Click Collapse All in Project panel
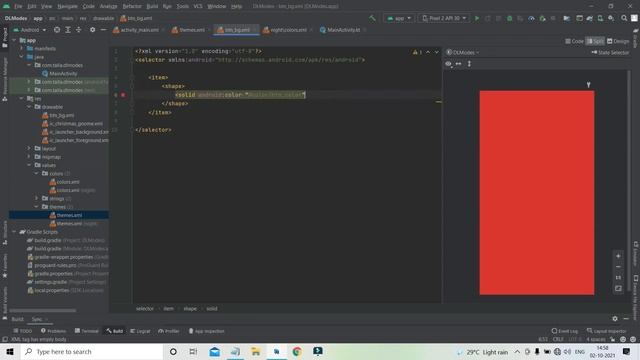This screenshot has height=360, width=640. coord(78,30)
